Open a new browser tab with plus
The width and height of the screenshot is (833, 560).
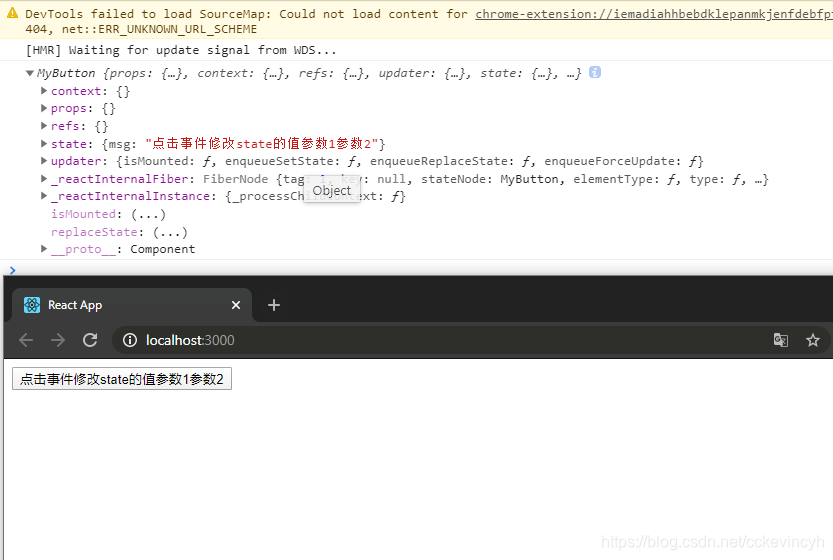click(274, 305)
